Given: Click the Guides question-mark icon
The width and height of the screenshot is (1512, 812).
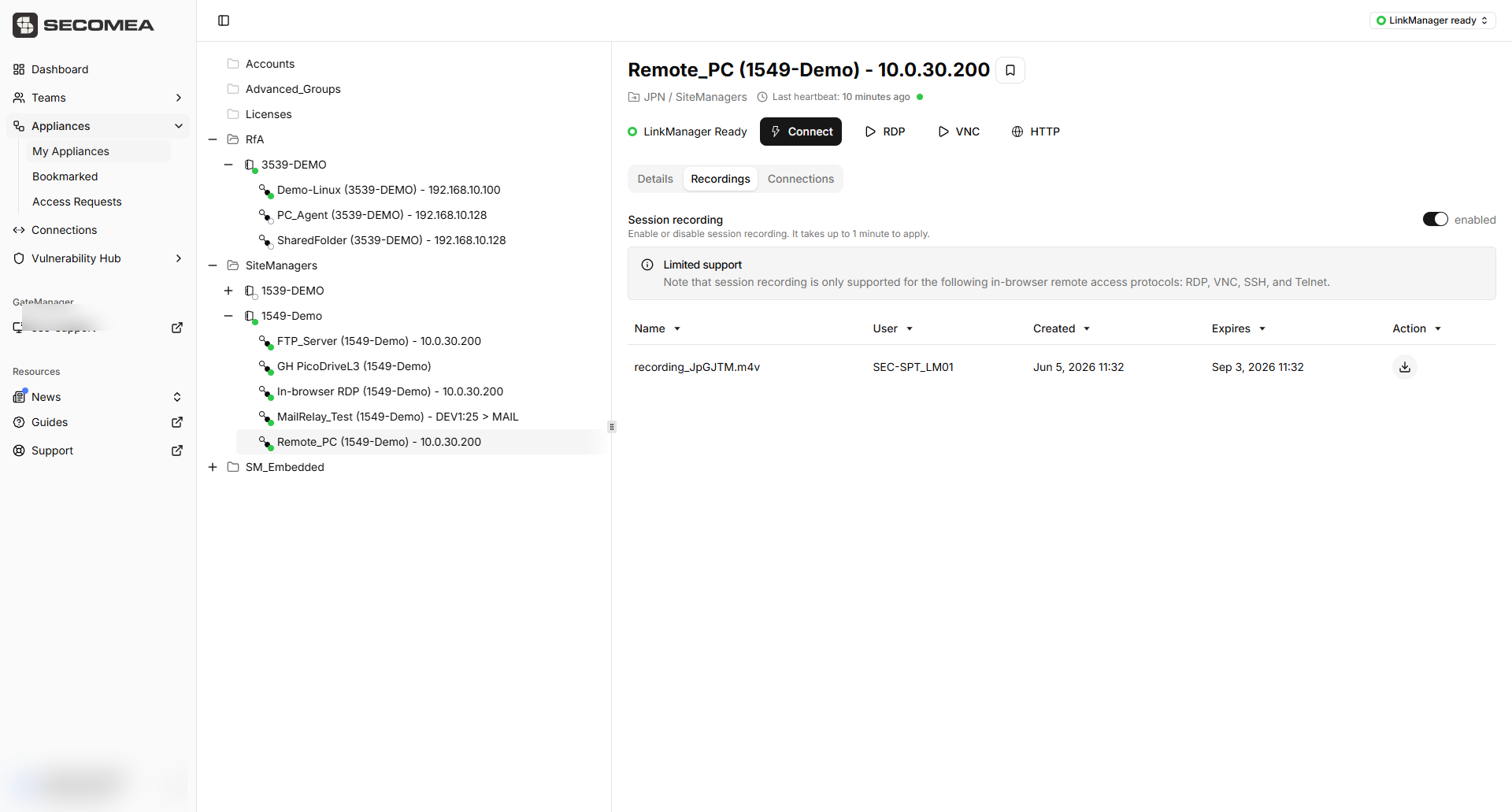Looking at the screenshot, I should pos(19,422).
